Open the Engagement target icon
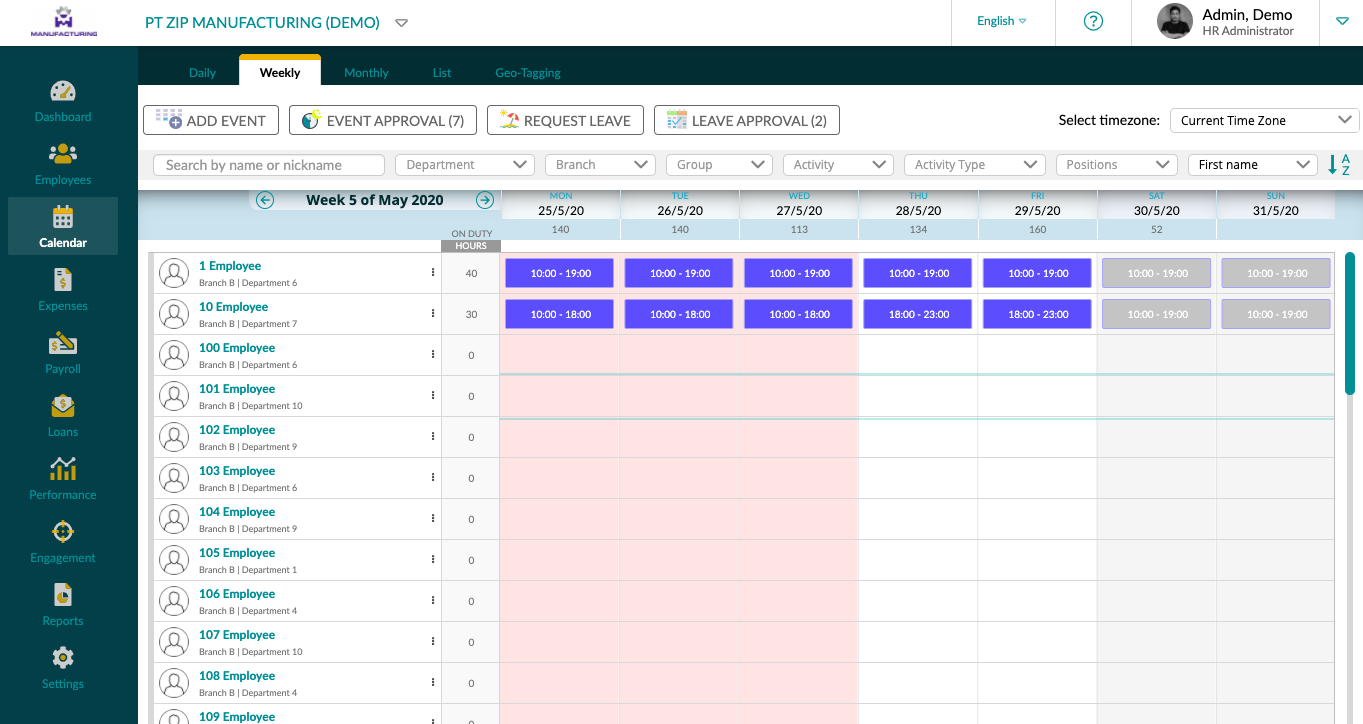Viewport: 1363px width, 724px height. pos(63,532)
